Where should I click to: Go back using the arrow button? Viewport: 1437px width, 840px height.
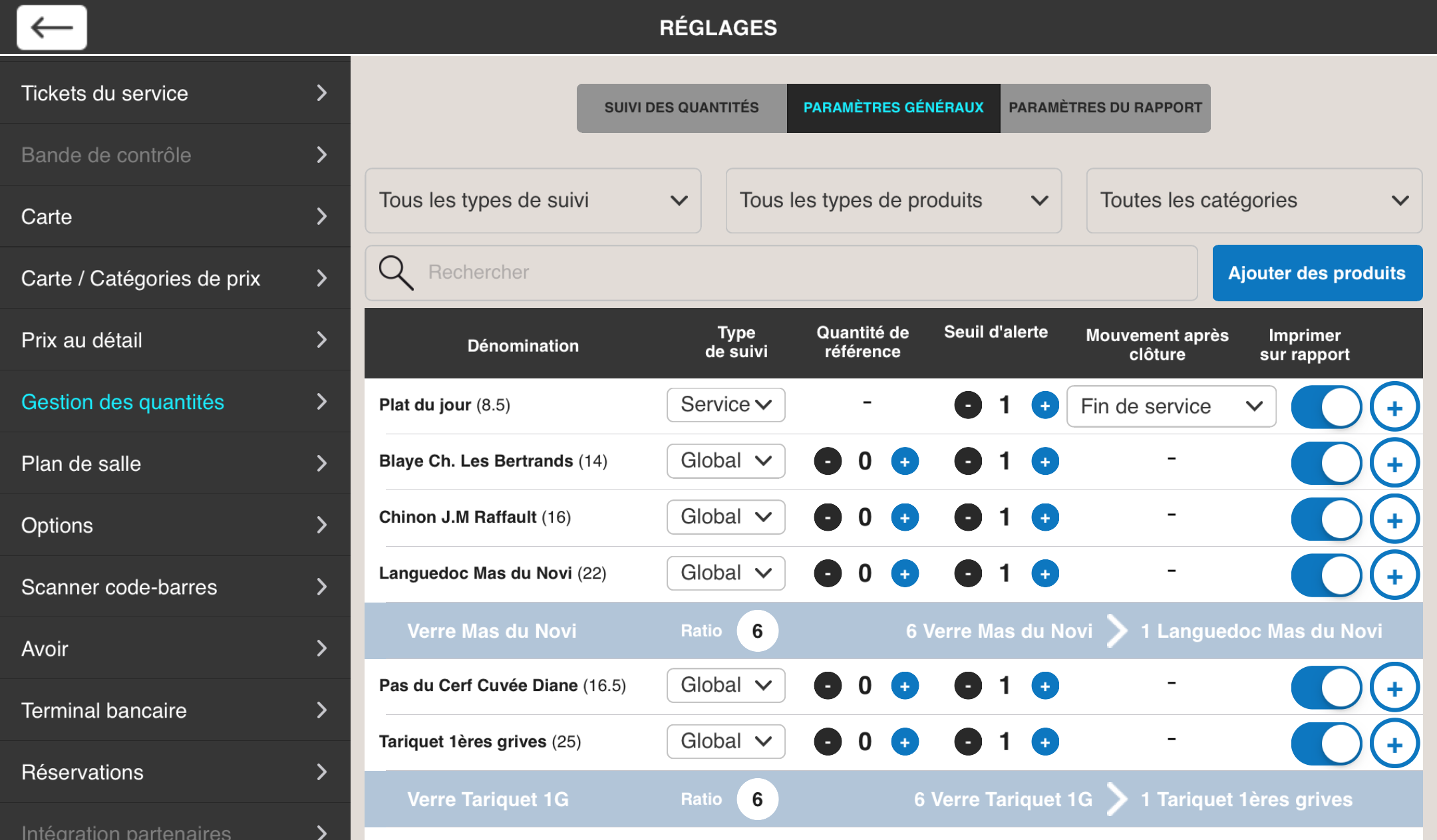(52, 27)
